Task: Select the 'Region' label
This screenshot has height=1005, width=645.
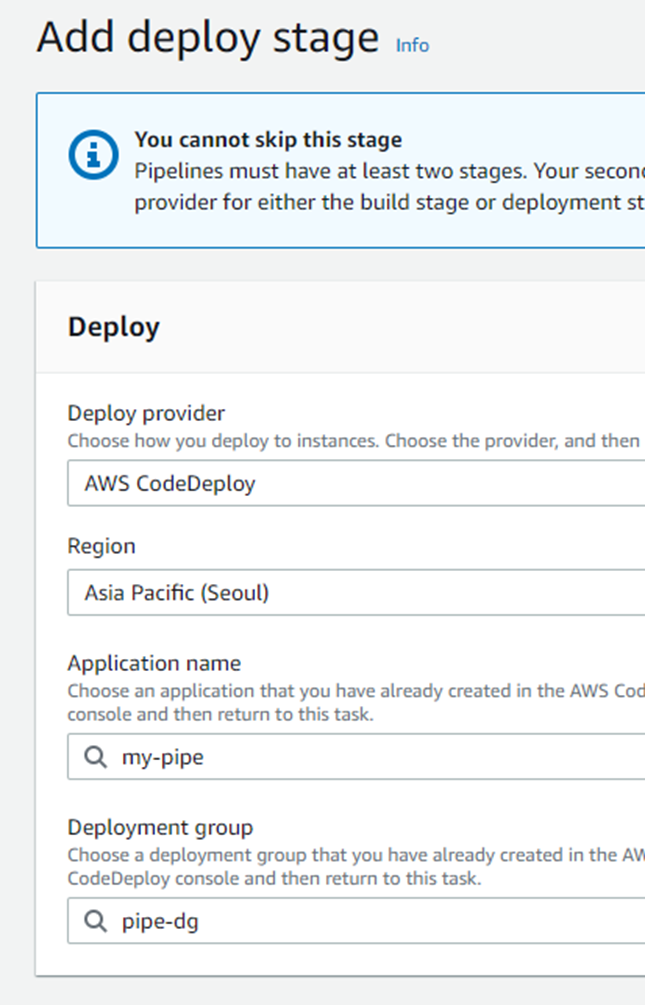Action: tap(101, 546)
